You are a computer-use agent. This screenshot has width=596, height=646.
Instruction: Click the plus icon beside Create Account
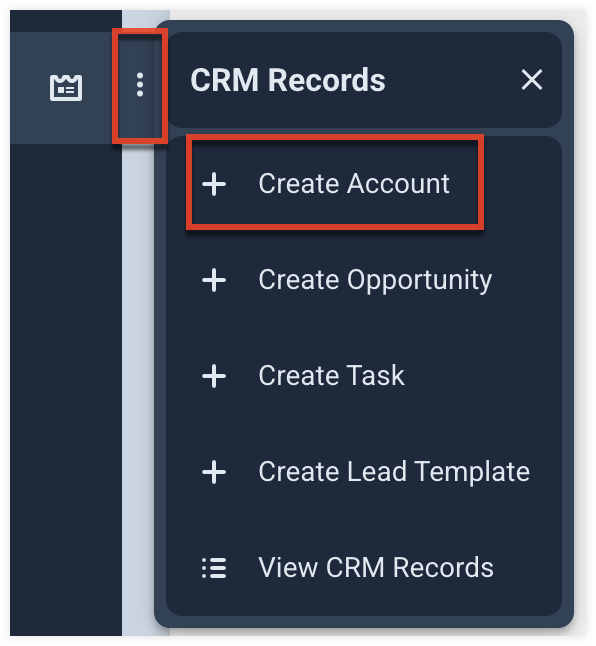(214, 184)
